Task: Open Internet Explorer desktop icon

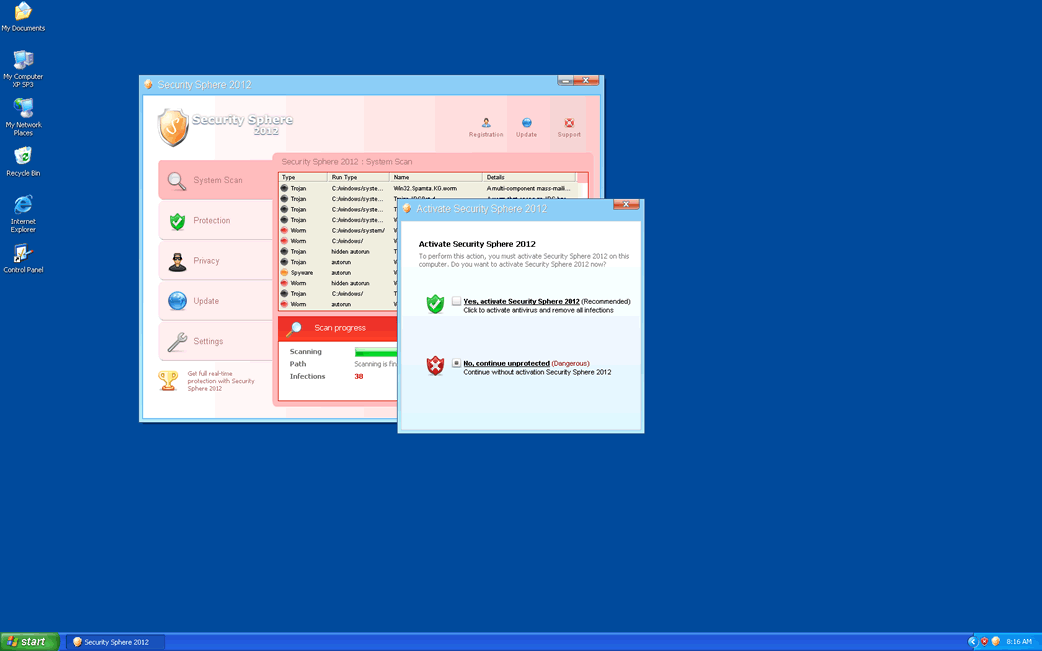Action: tap(23, 206)
